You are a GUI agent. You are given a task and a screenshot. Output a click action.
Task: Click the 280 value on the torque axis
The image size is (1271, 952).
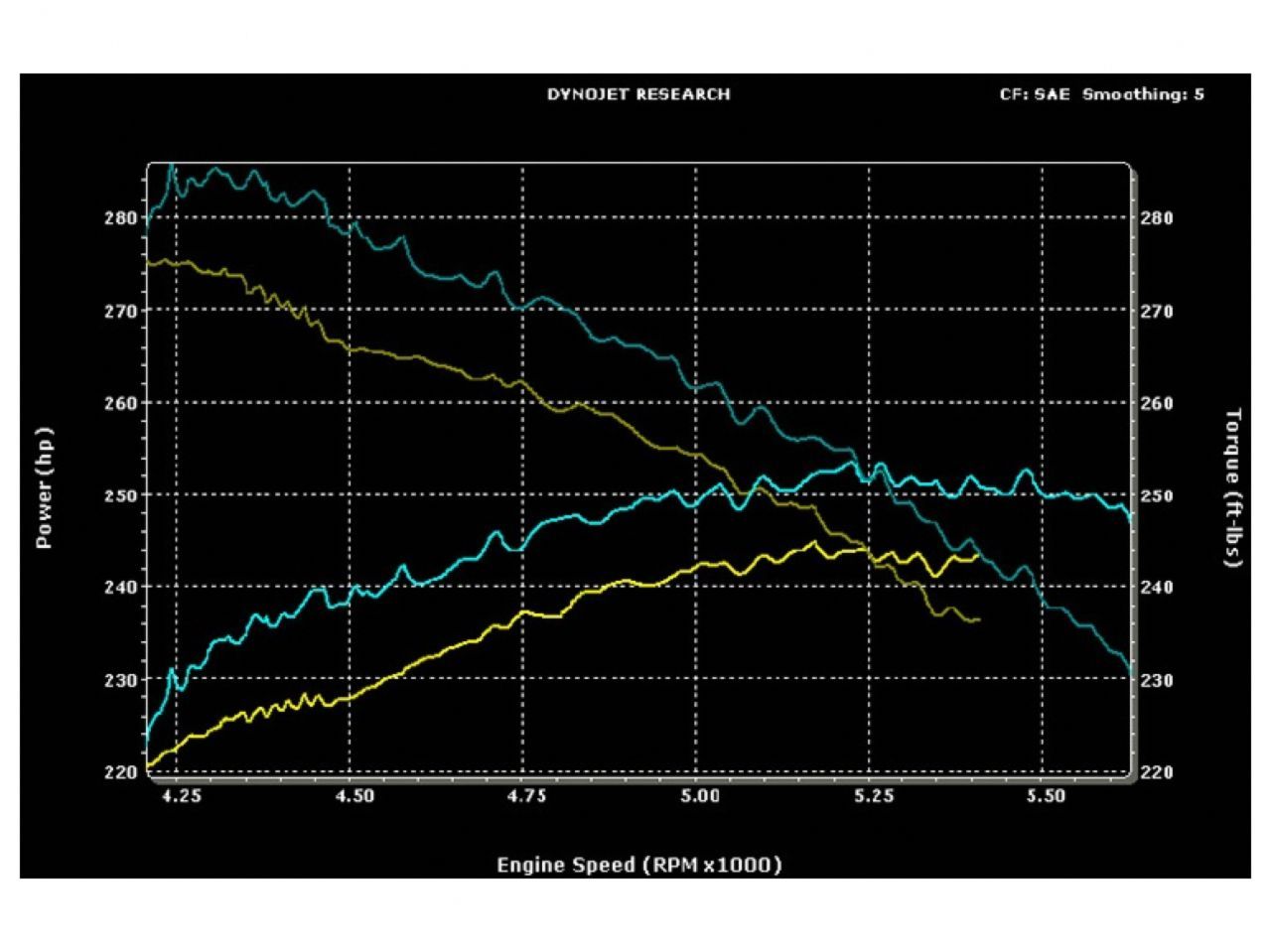point(1157,217)
